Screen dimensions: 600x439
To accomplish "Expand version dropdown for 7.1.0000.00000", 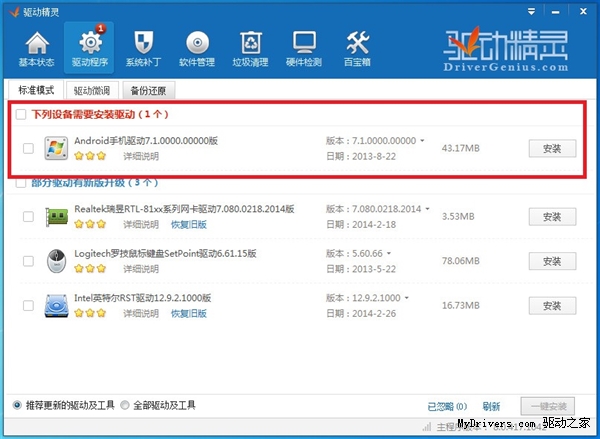I will [x=422, y=141].
